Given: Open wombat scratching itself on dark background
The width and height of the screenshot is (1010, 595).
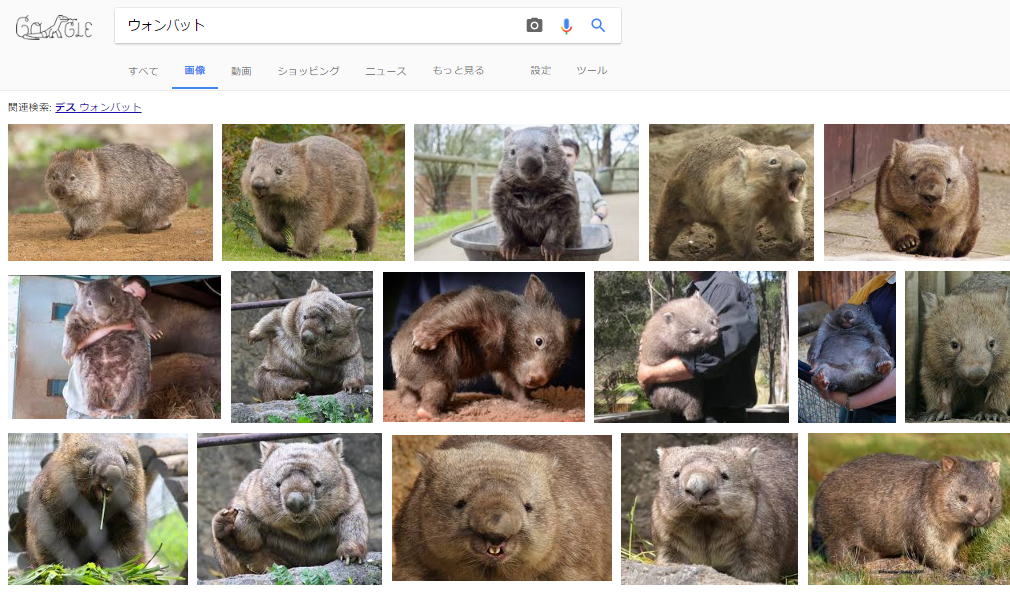Looking at the screenshot, I should pos(484,347).
